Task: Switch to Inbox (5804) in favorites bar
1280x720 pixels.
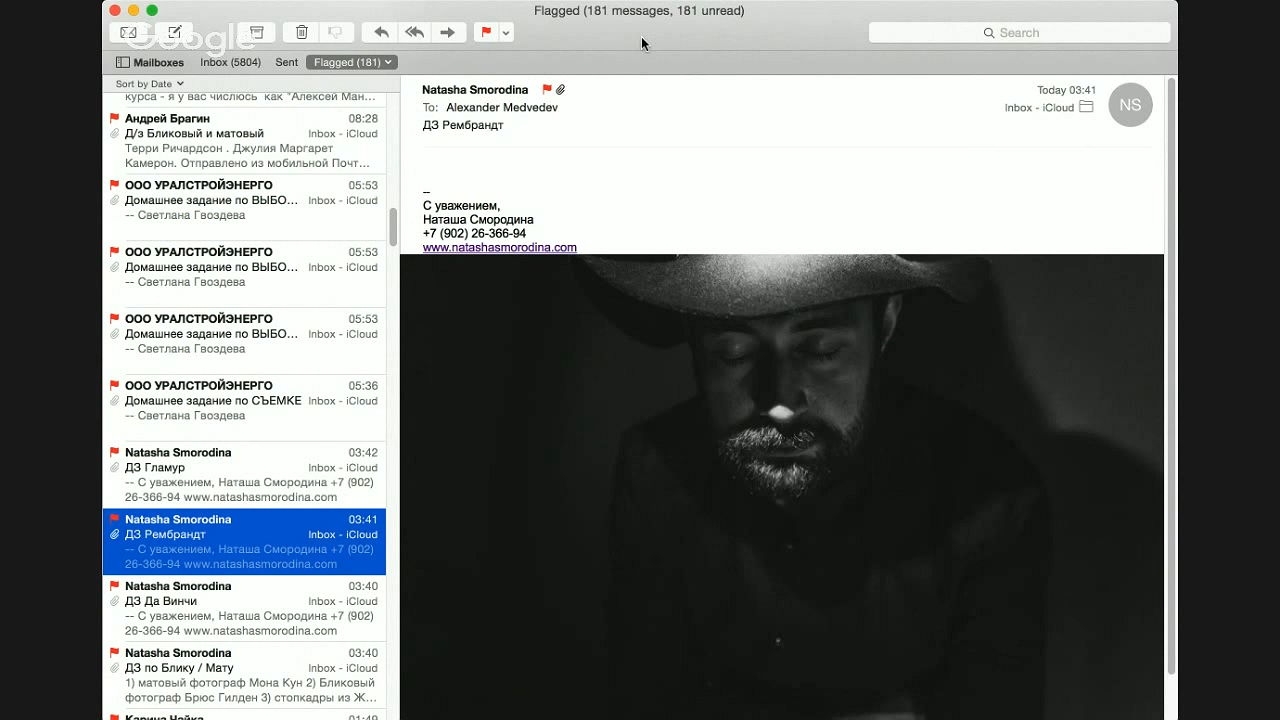Action: tap(230, 62)
